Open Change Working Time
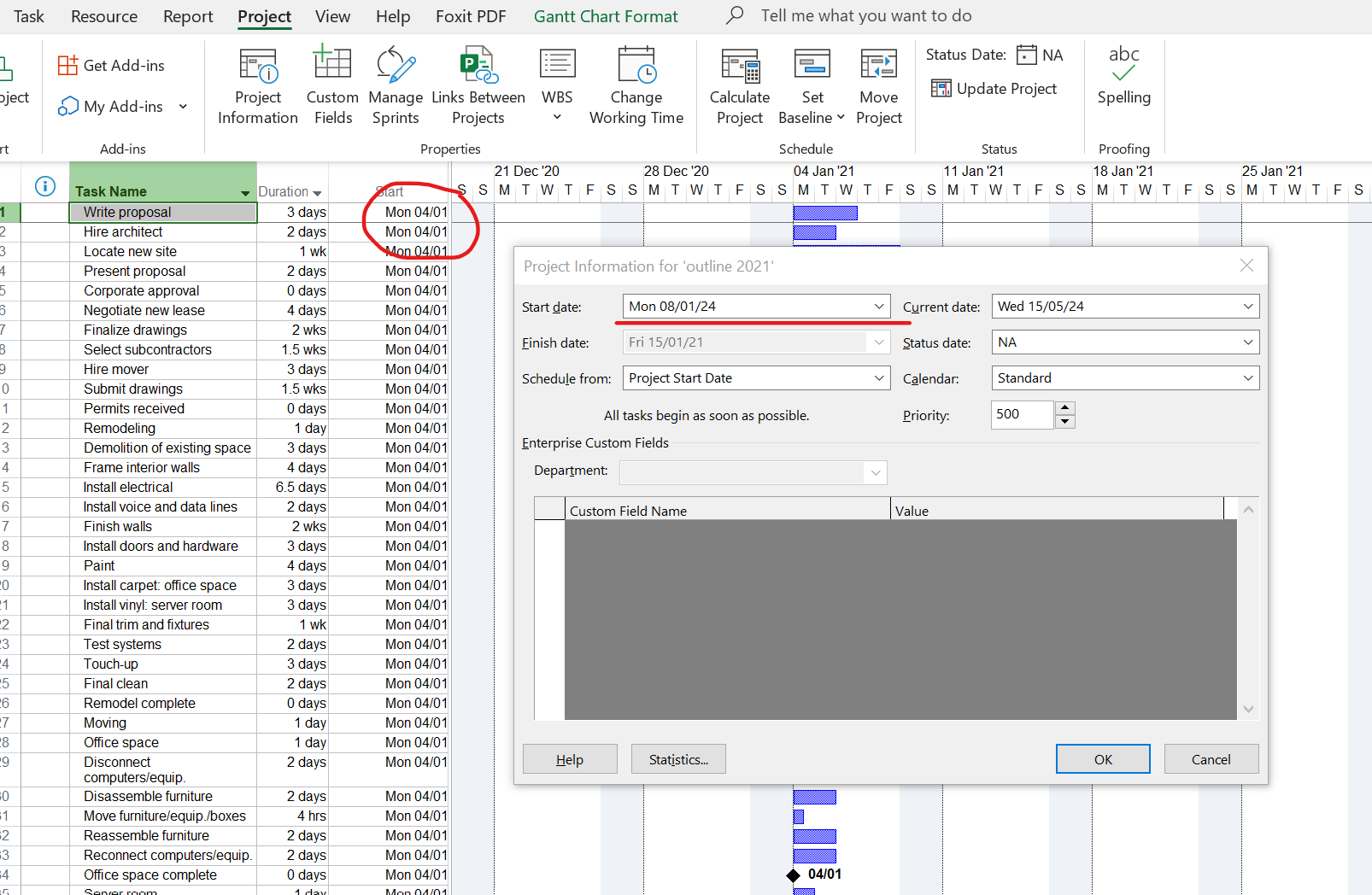This screenshot has height=895, width=1372. tap(636, 83)
